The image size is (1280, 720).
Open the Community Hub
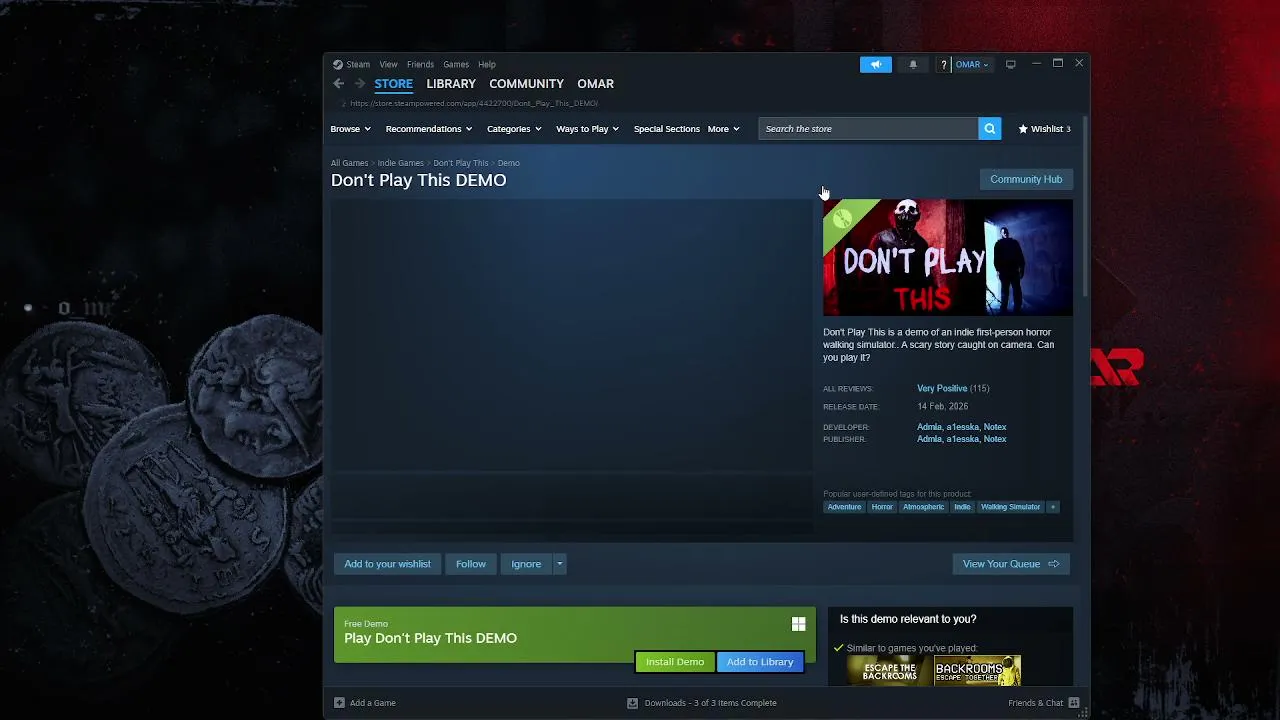coord(1026,179)
